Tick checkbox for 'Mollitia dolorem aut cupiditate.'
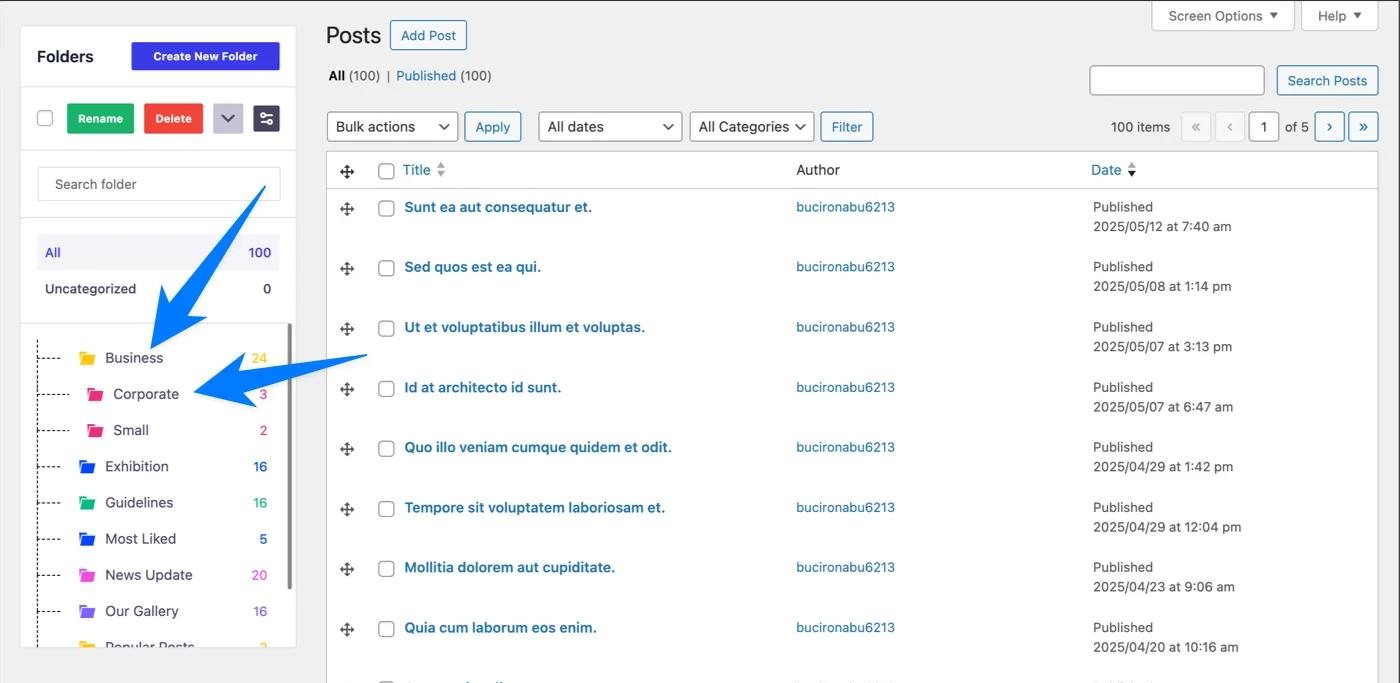This screenshot has width=1400, height=683. tap(386, 568)
